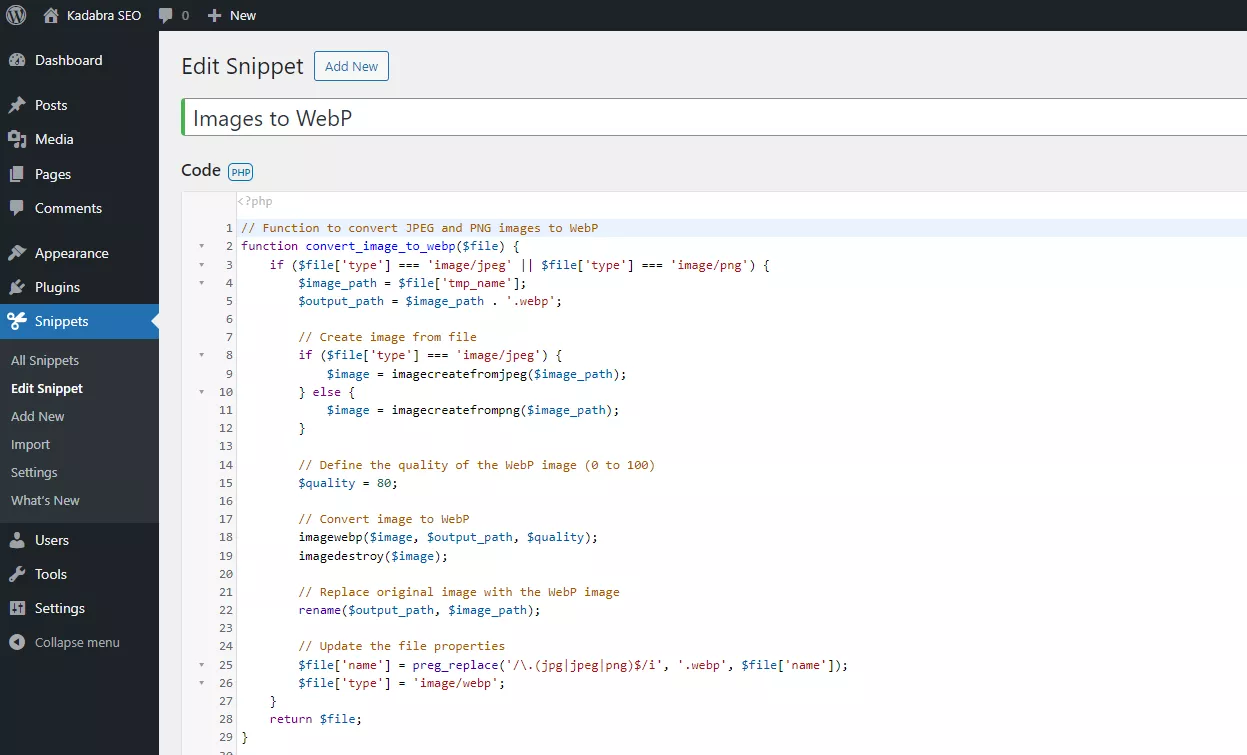Click the Appearance paintbrush icon
The width and height of the screenshot is (1247, 755).
point(17,253)
